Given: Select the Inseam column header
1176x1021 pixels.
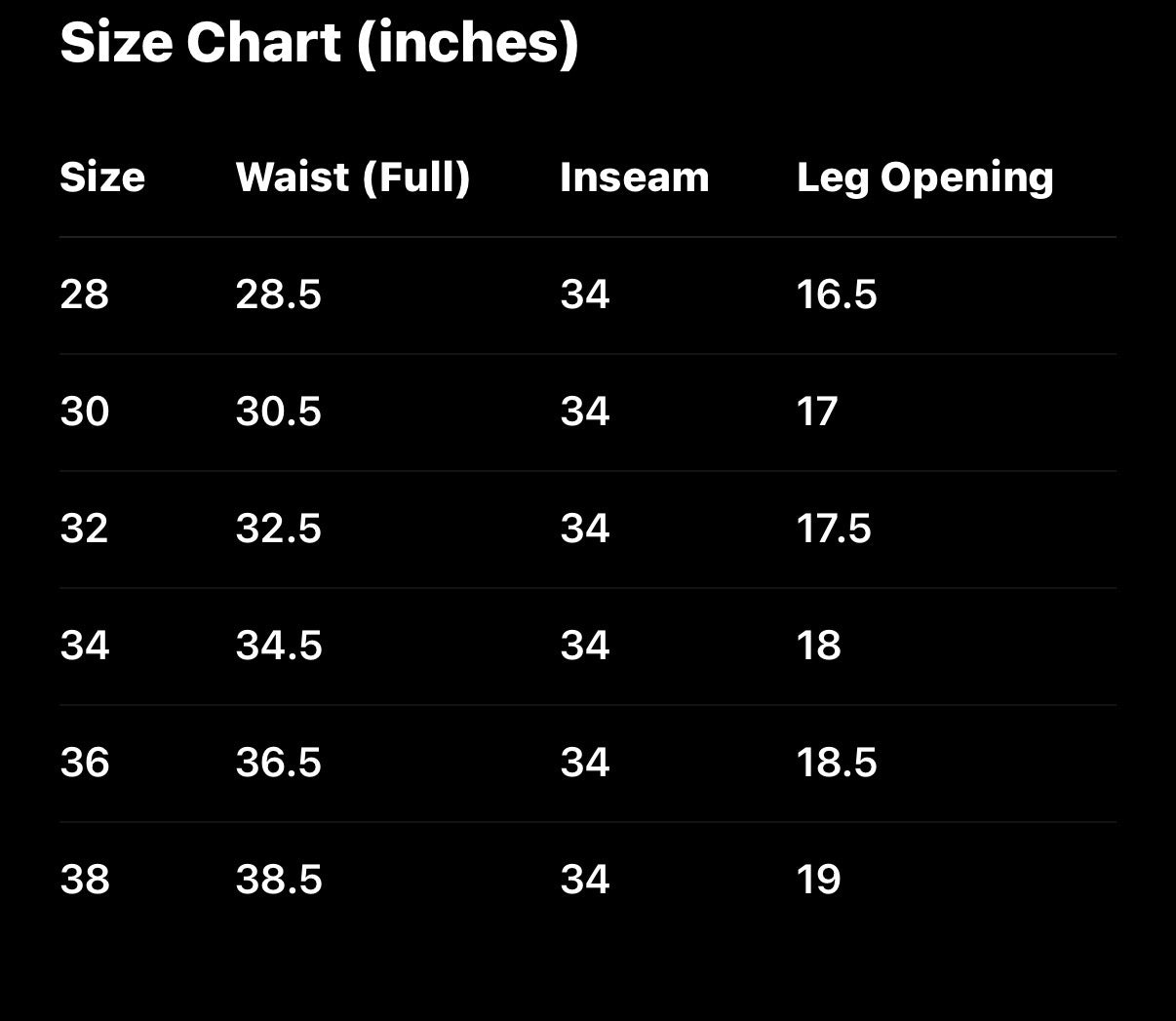Looking at the screenshot, I should point(635,177).
